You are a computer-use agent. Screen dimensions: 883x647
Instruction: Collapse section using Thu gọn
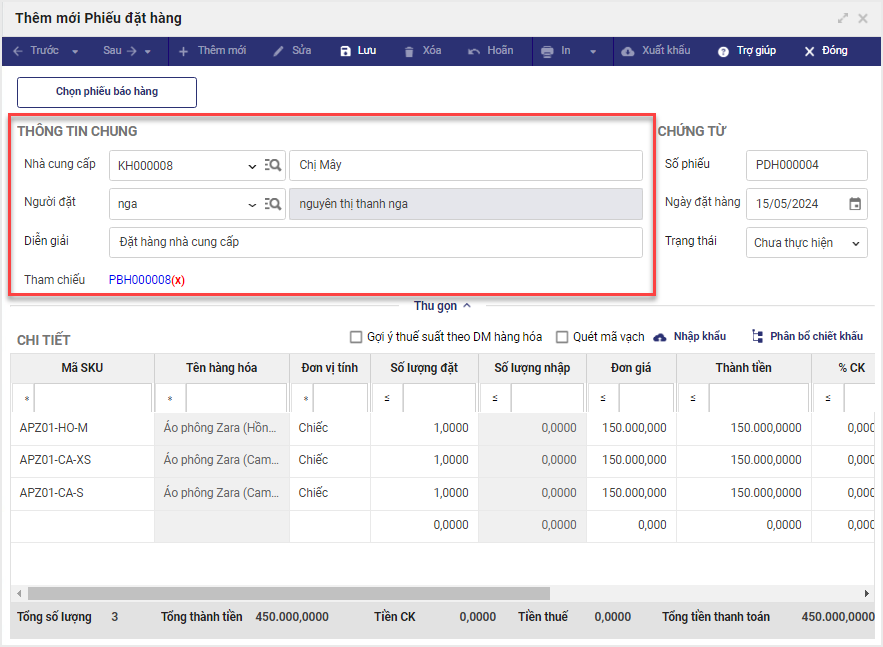[441, 306]
